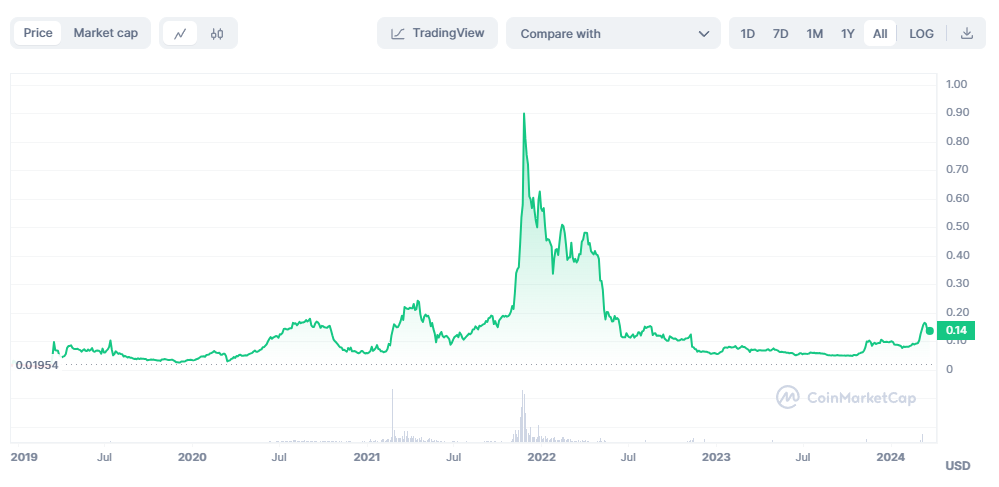The width and height of the screenshot is (999, 487).
Task: Select the 1Y time range
Action: tap(848, 33)
